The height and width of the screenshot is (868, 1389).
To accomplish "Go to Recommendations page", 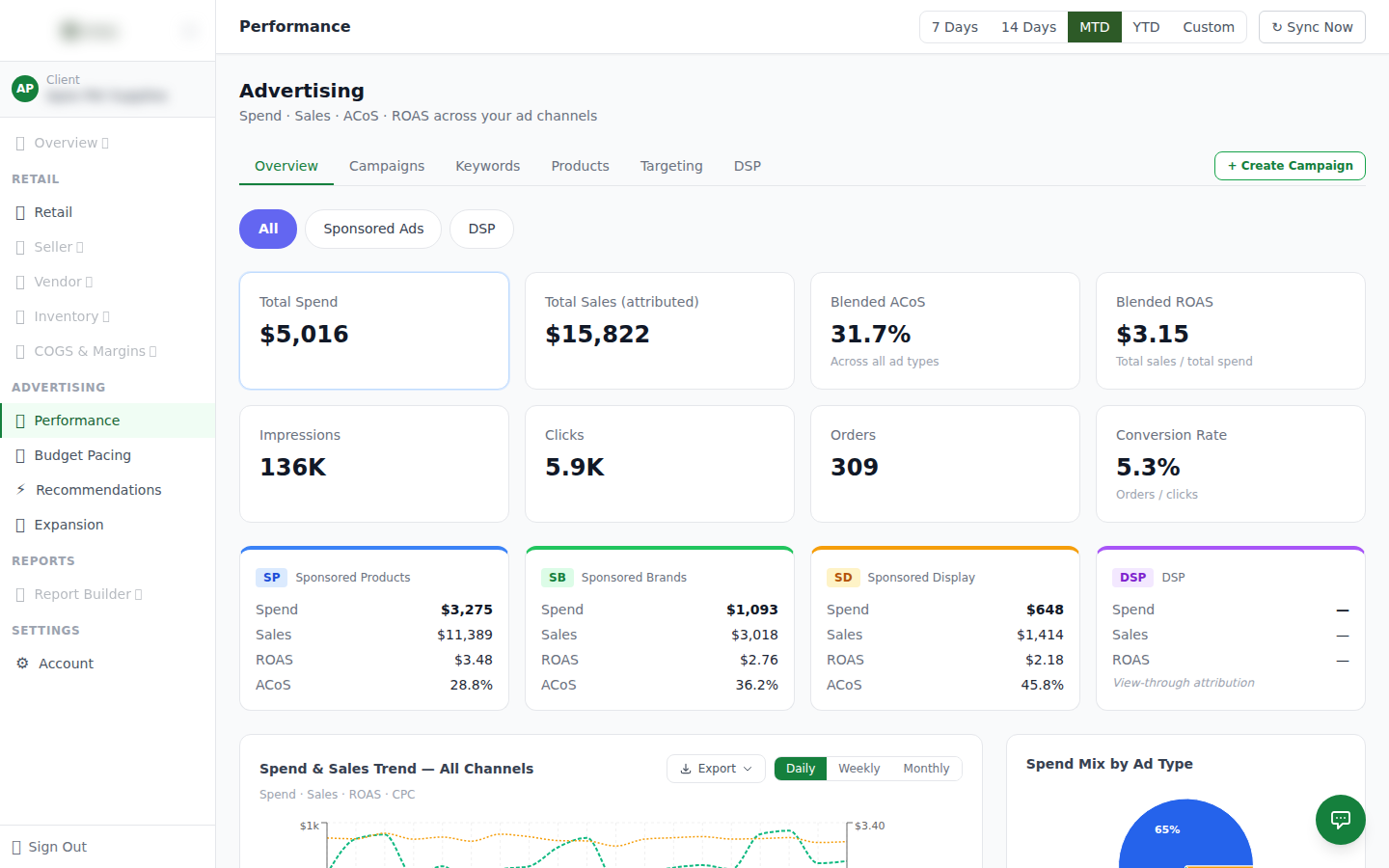I will (x=107, y=490).
